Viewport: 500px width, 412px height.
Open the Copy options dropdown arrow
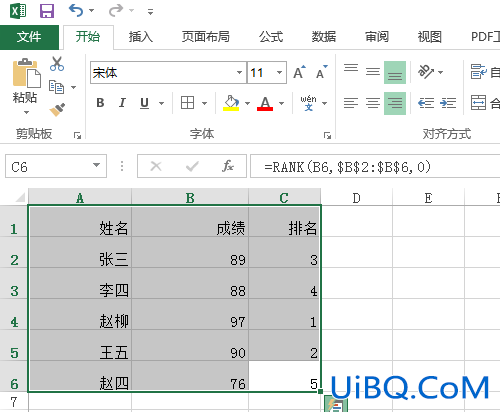[74, 87]
